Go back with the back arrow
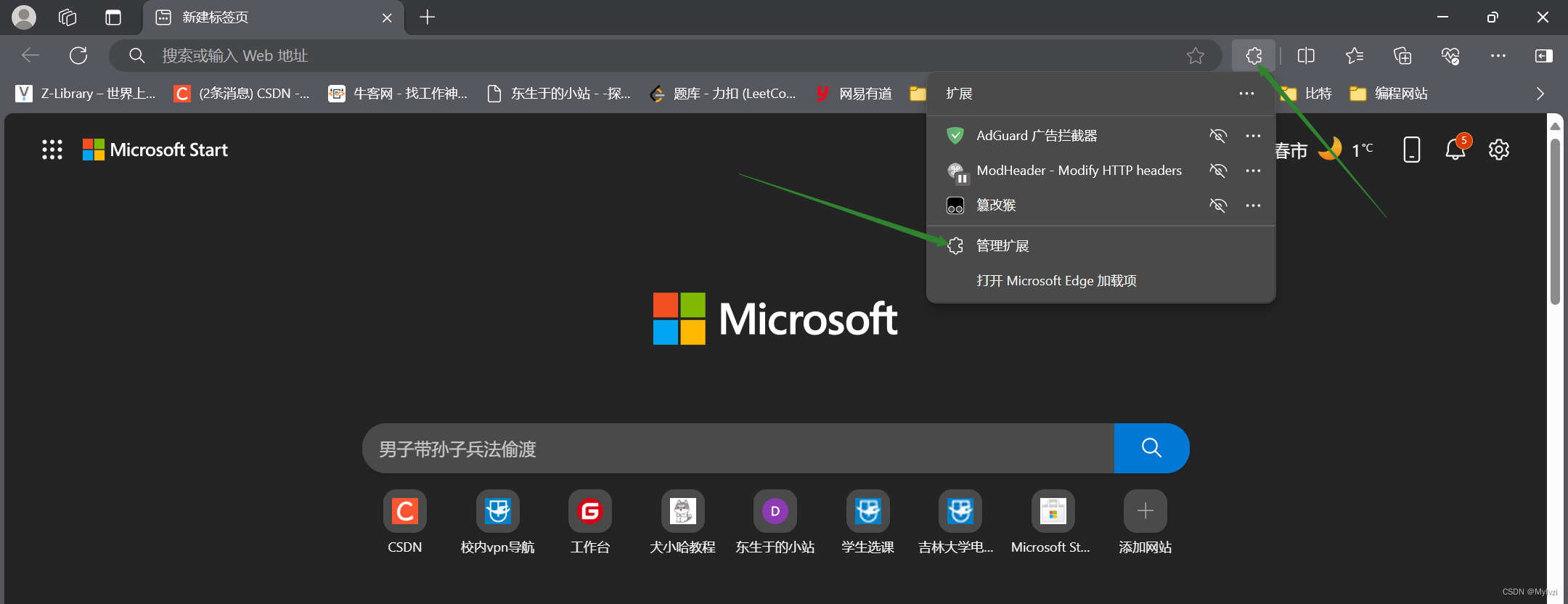Viewport: 1568px width, 604px height. [x=30, y=56]
